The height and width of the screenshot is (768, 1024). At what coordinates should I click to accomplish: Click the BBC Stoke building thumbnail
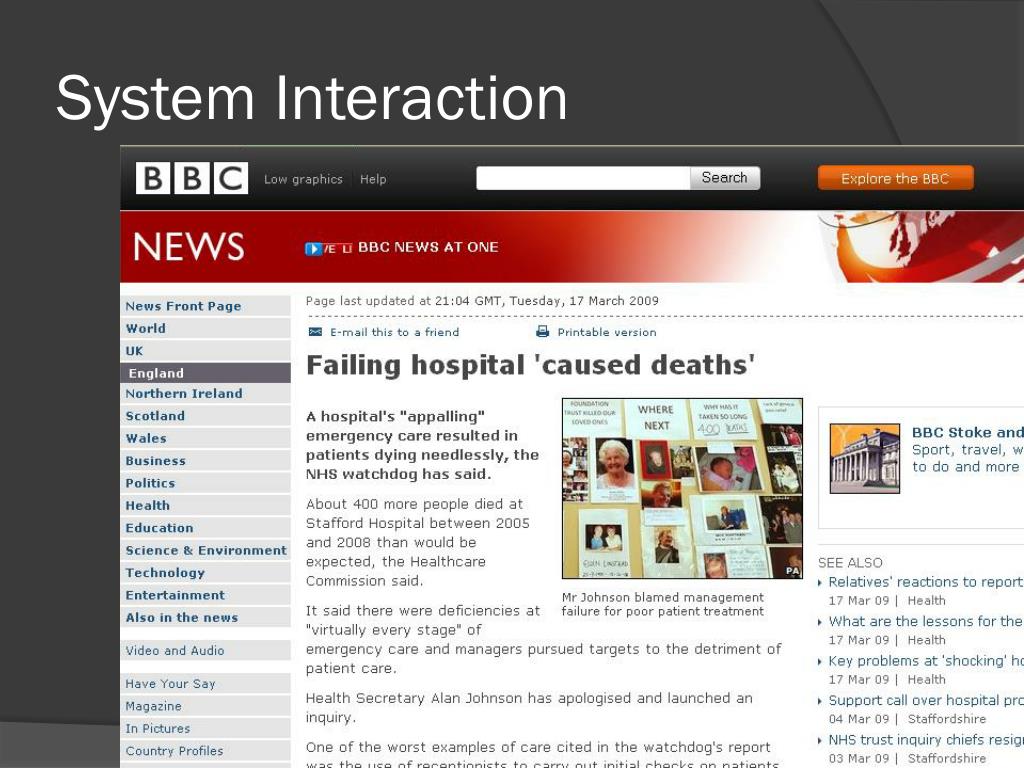click(864, 458)
